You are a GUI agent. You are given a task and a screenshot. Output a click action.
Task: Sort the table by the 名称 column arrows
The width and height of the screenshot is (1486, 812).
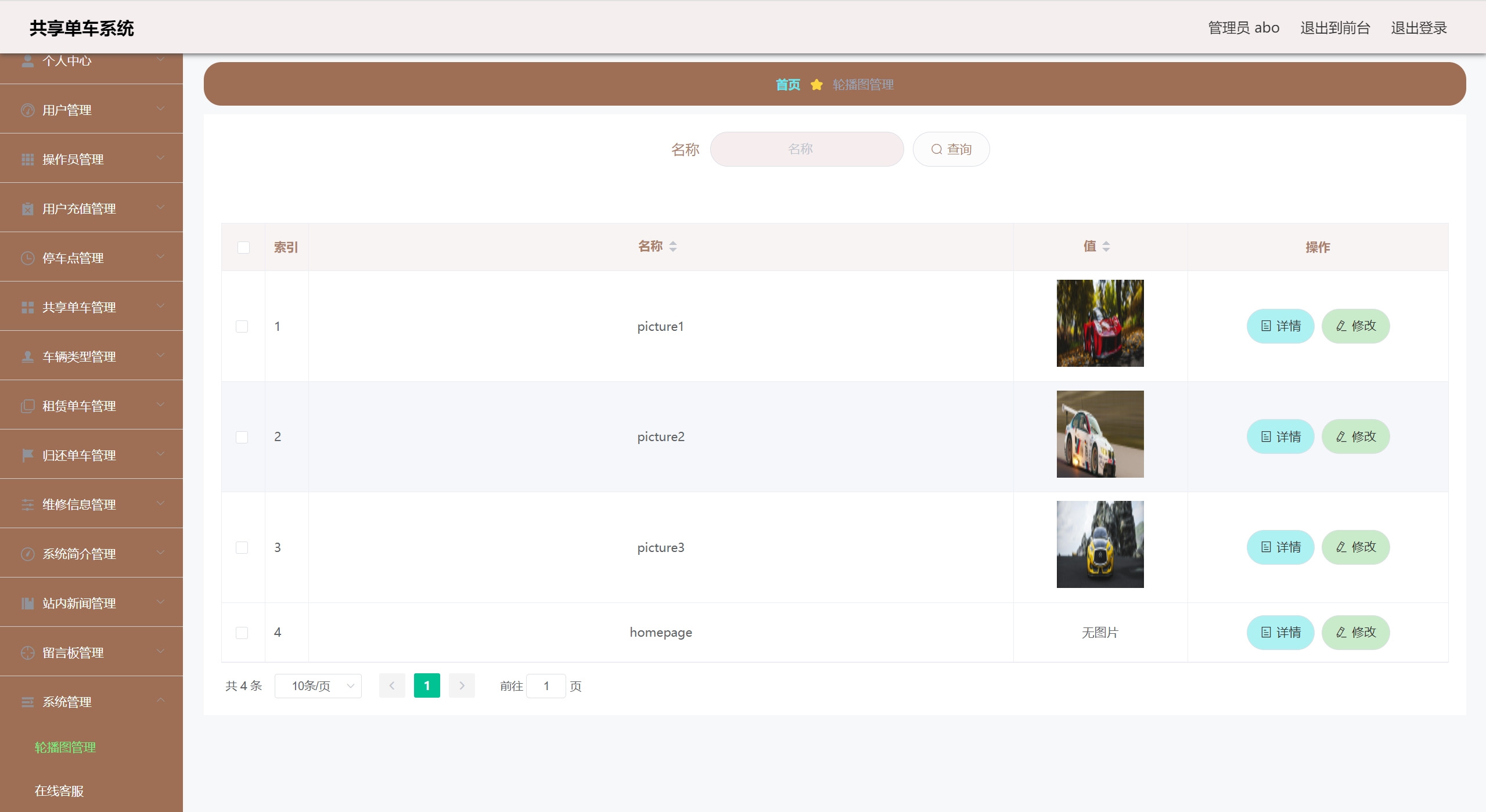pos(673,247)
